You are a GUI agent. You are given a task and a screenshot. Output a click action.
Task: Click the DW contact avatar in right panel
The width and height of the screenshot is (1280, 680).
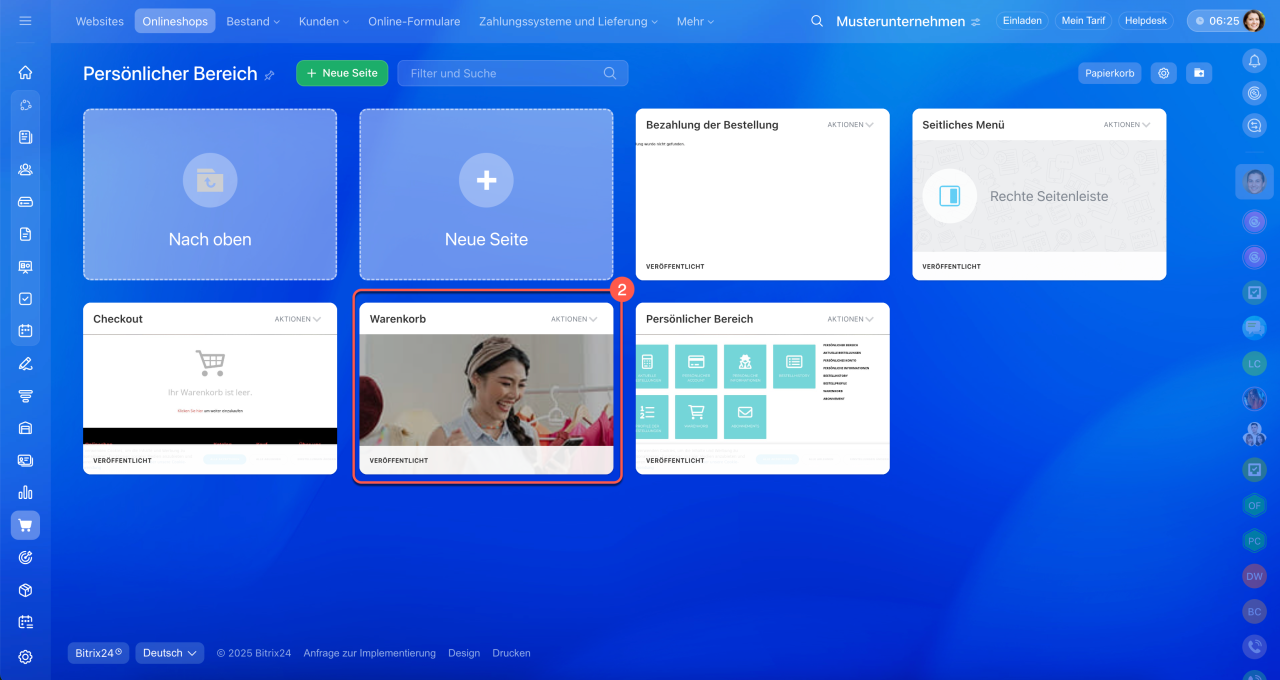coord(1254,576)
